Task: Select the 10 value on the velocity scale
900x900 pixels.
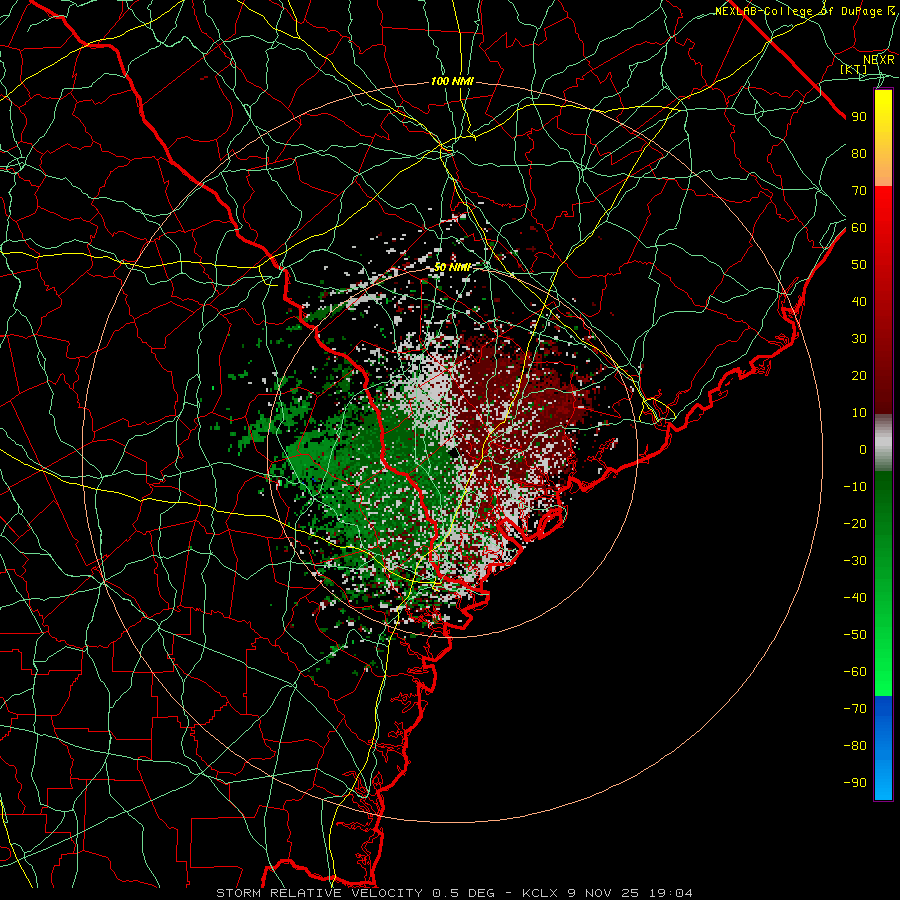Action: (x=859, y=413)
